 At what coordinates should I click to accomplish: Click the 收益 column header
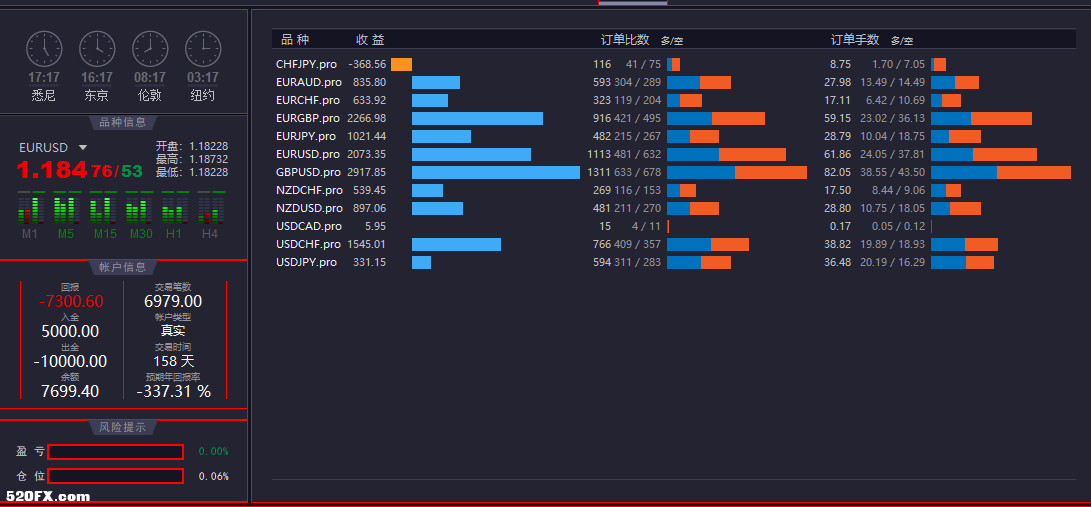[370, 40]
